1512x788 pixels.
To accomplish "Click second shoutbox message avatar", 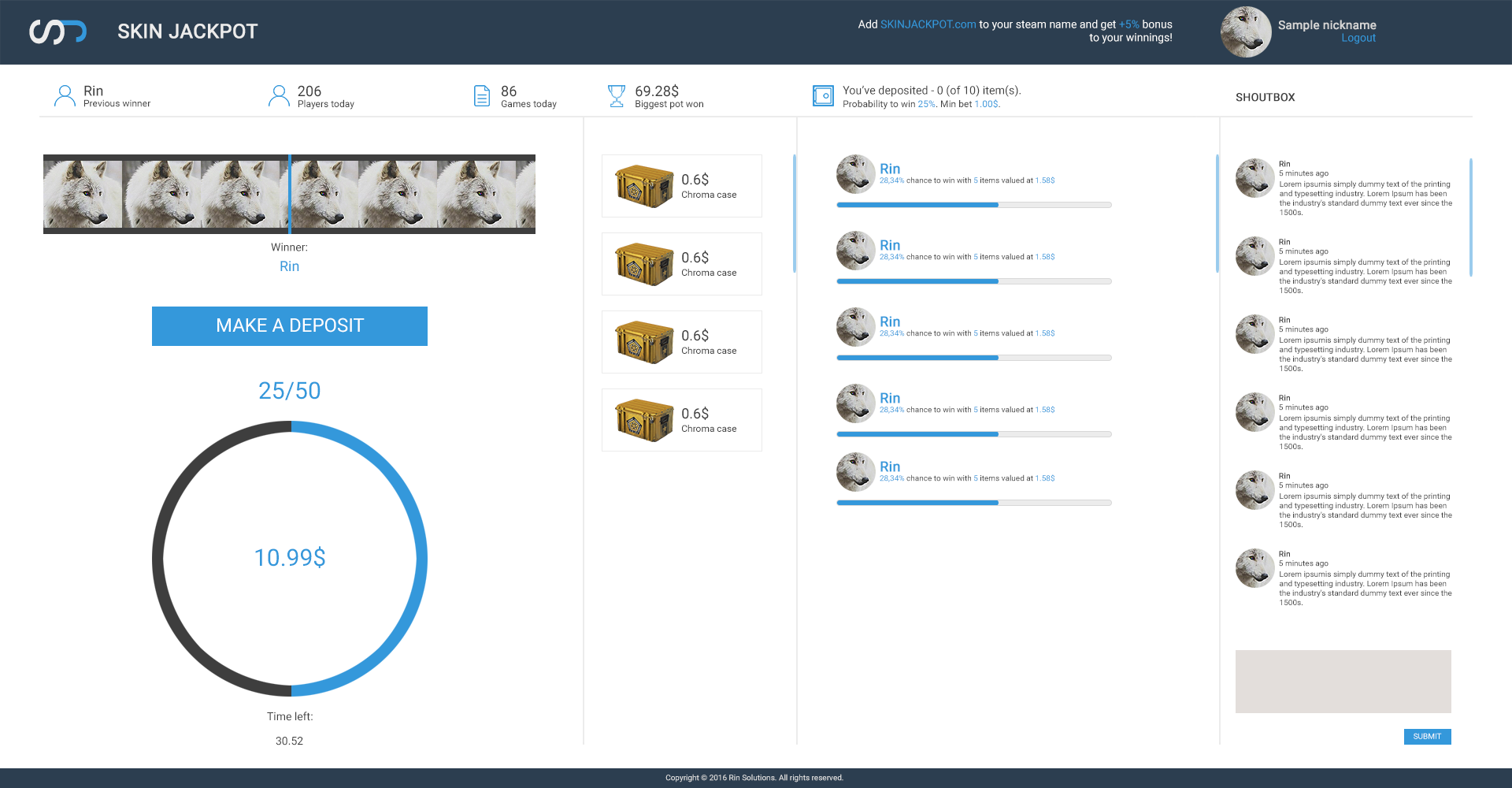I will coord(1255,256).
